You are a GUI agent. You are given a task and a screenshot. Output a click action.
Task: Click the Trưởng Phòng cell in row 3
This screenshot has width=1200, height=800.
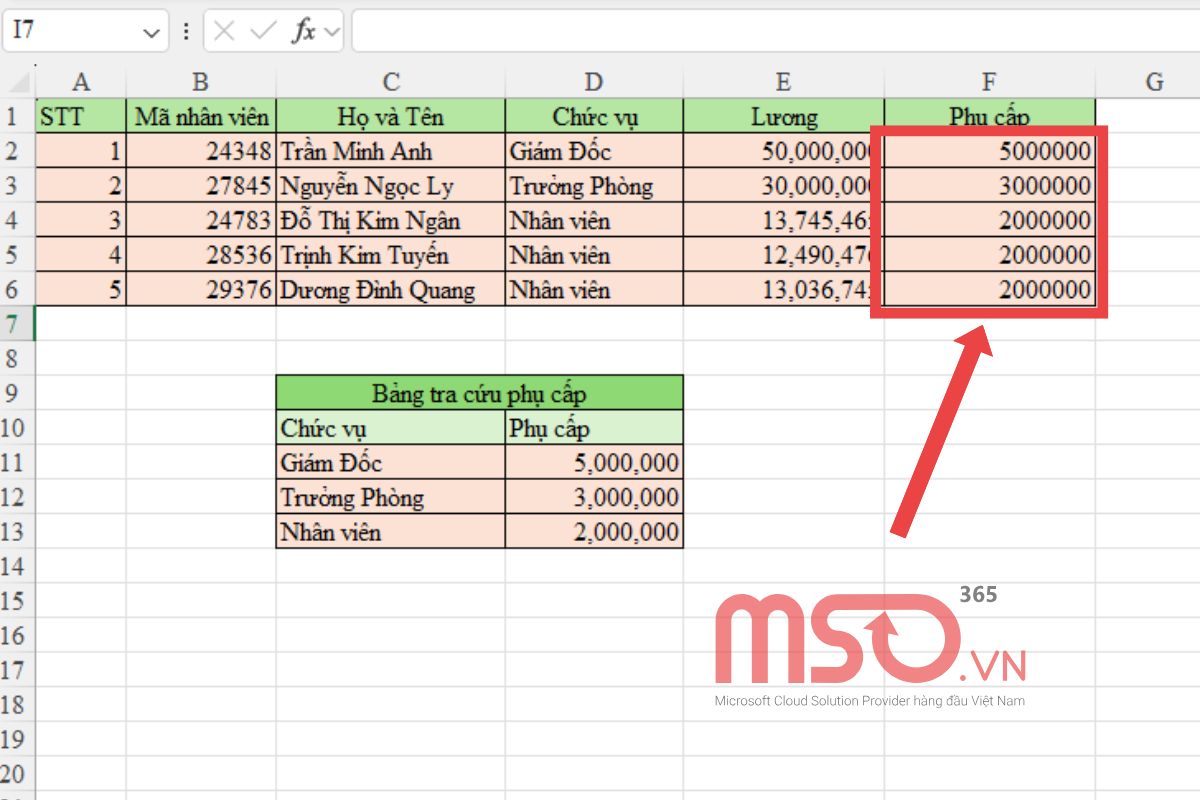click(x=594, y=186)
